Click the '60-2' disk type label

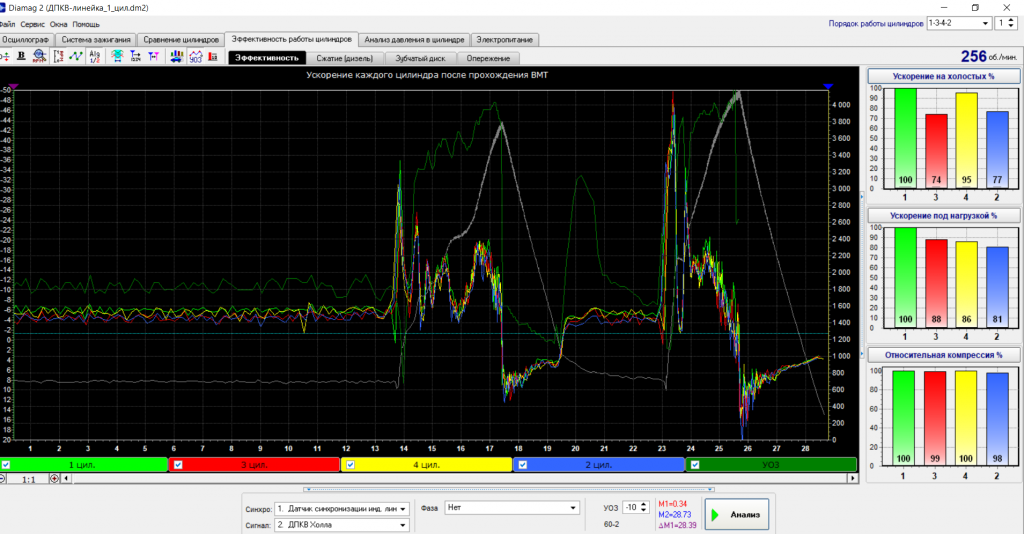(611, 524)
